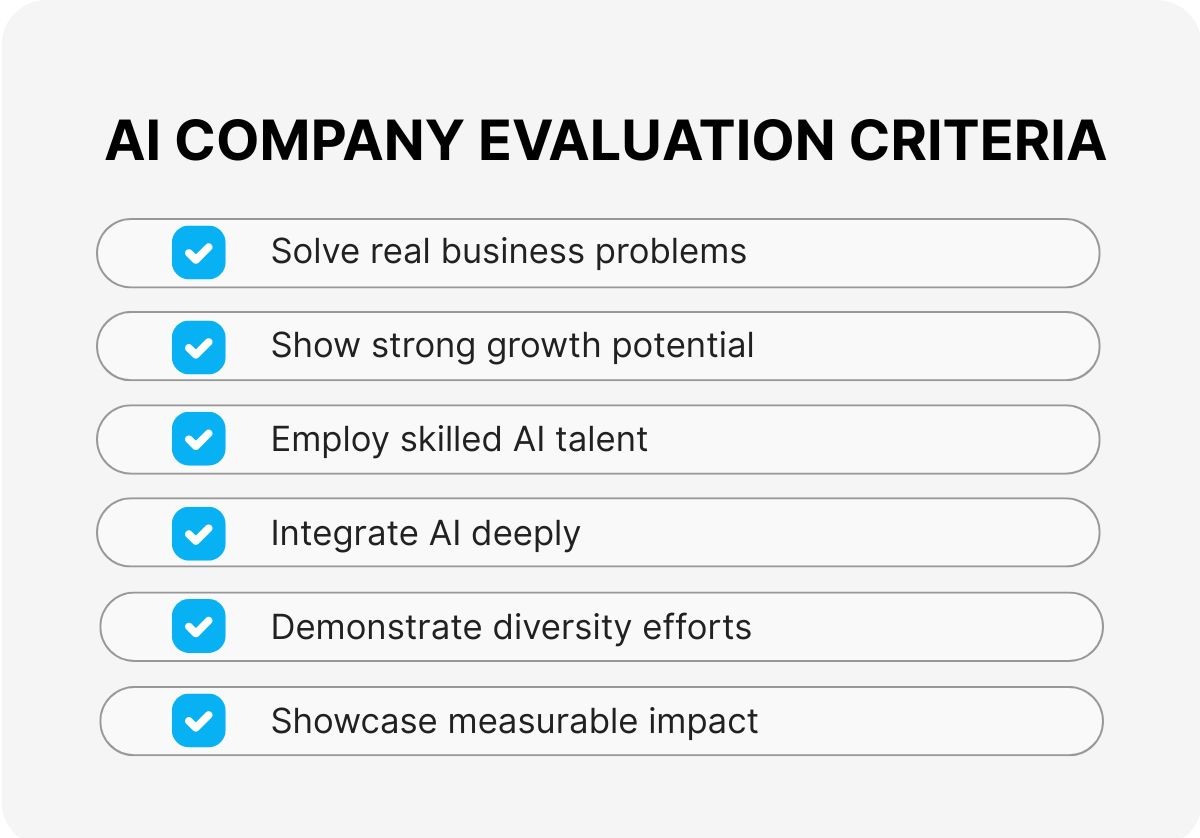1200x838 pixels.
Task: Select the word 'EVALUATION' in the title
Action: (x=655, y=141)
